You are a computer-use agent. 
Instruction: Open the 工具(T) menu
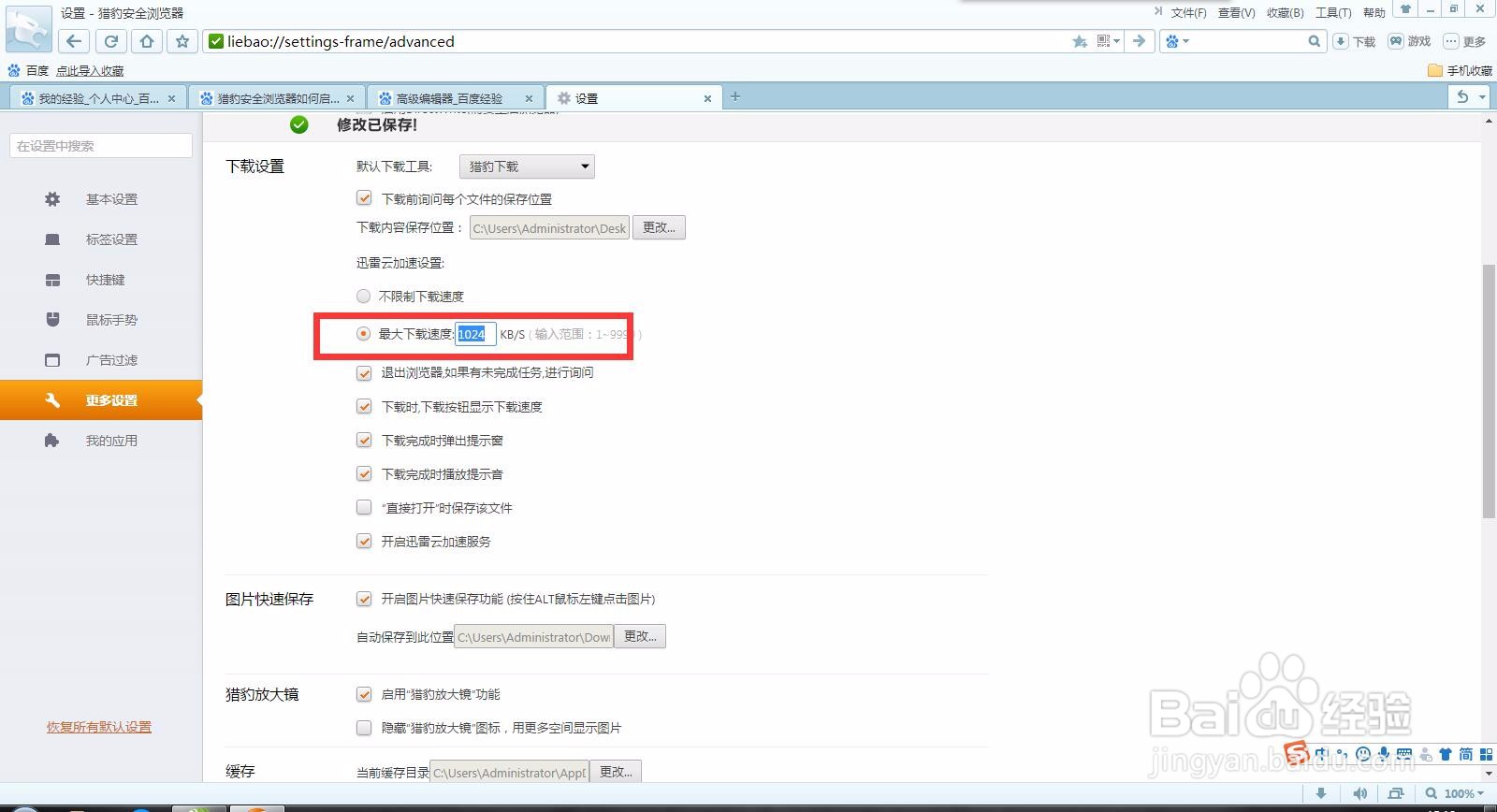[1333, 12]
